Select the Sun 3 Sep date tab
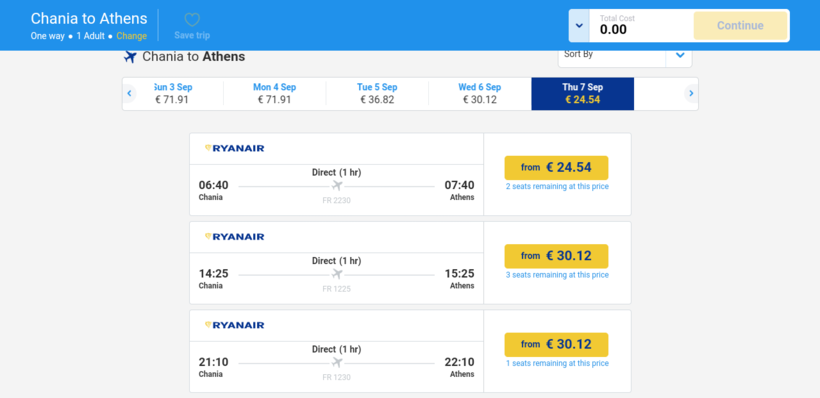The height and width of the screenshot is (398, 820). tap(172, 94)
